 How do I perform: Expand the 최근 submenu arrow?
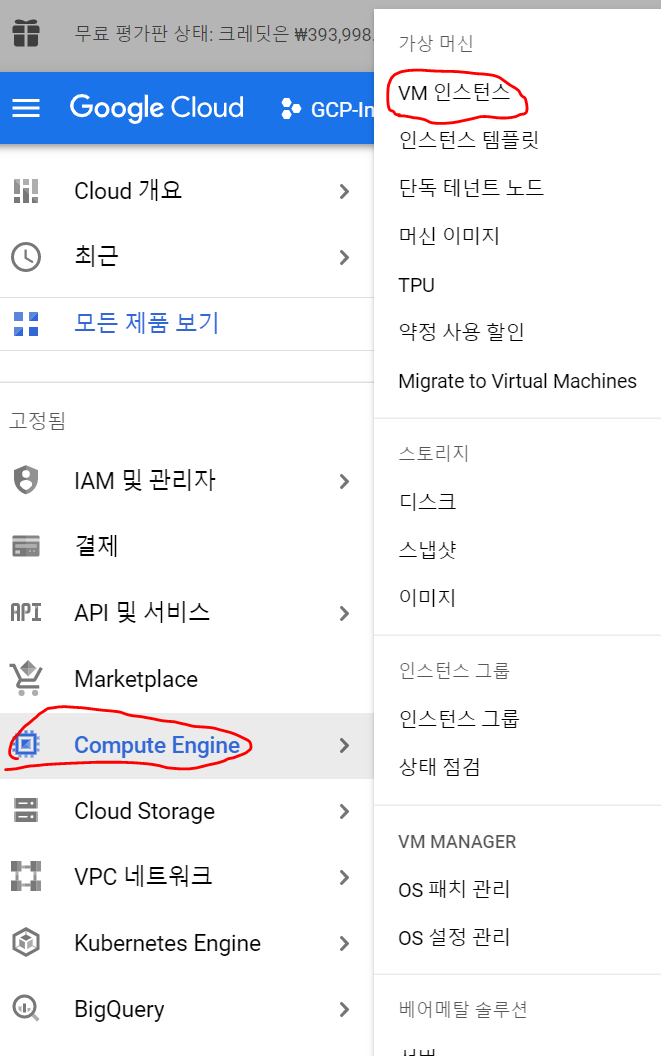click(x=344, y=257)
